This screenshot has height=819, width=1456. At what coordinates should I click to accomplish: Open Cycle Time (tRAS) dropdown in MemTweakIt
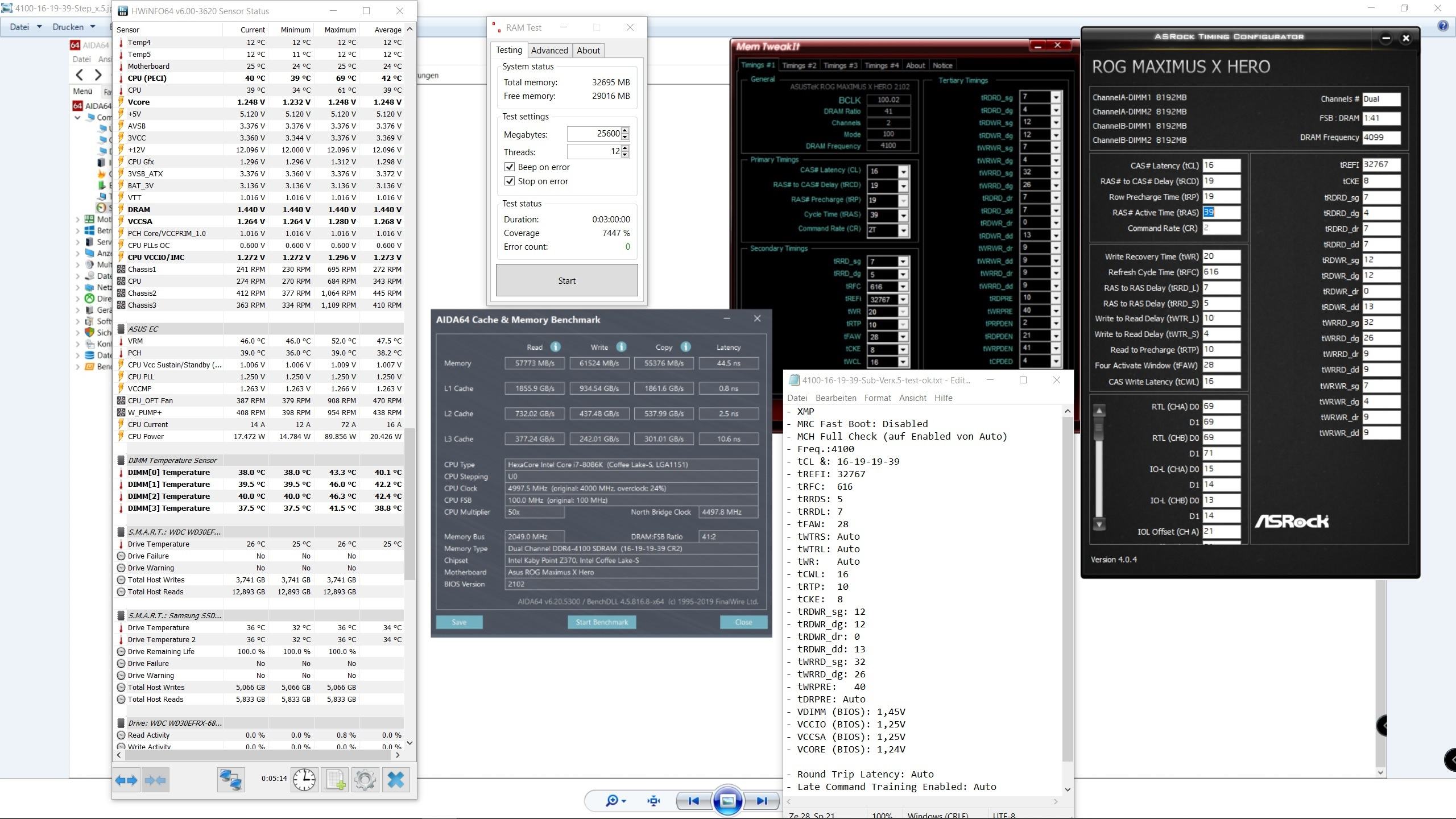[x=903, y=216]
